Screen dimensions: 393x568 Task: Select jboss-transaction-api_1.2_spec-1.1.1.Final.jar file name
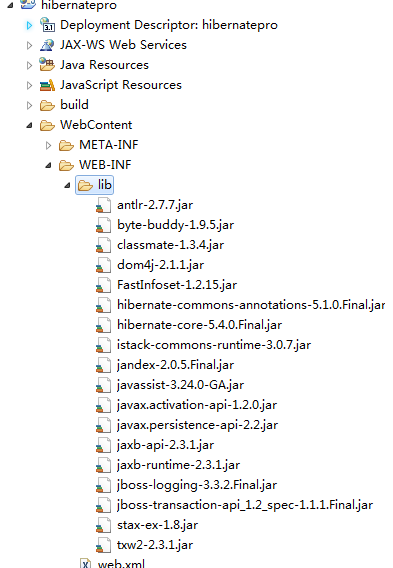pos(245,505)
